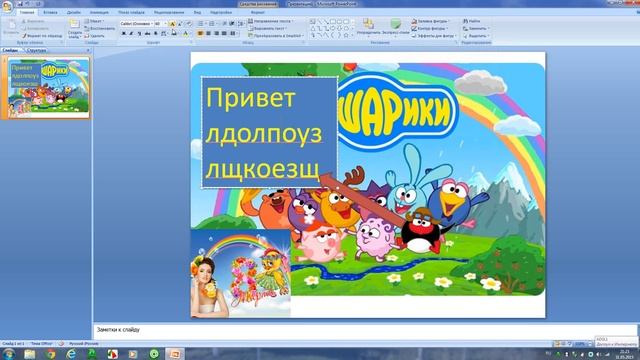
Task: Click the text box containing Привет
Action: 269,133
